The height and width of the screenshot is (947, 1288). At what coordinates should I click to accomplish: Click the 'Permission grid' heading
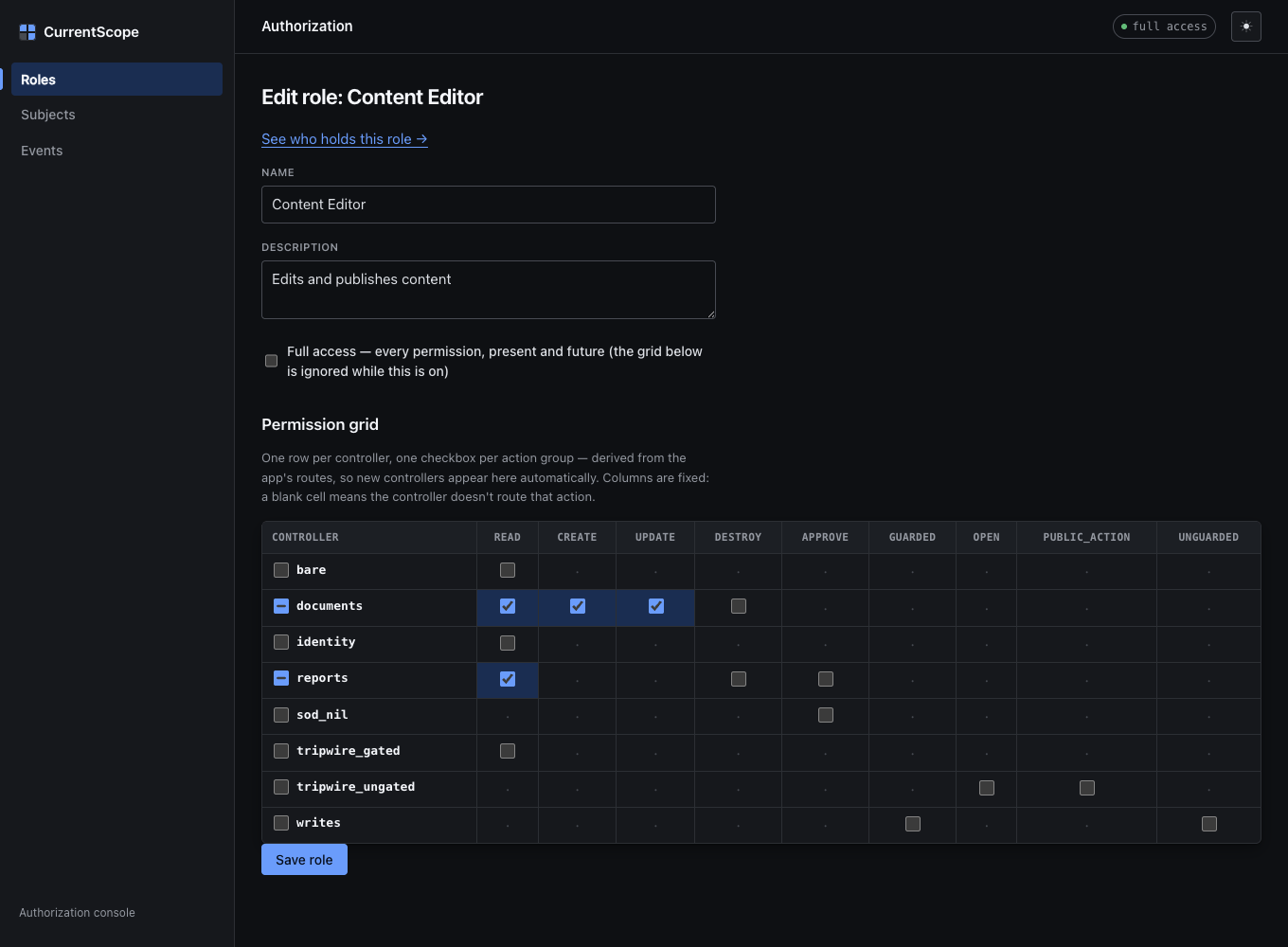tap(320, 424)
